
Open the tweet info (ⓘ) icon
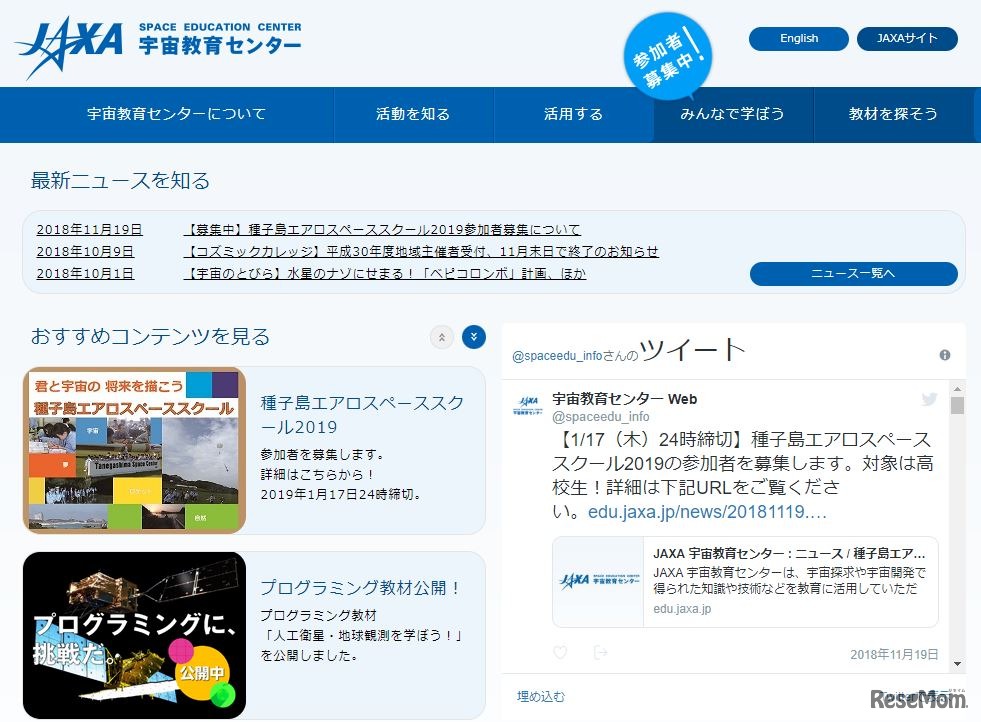[944, 356]
